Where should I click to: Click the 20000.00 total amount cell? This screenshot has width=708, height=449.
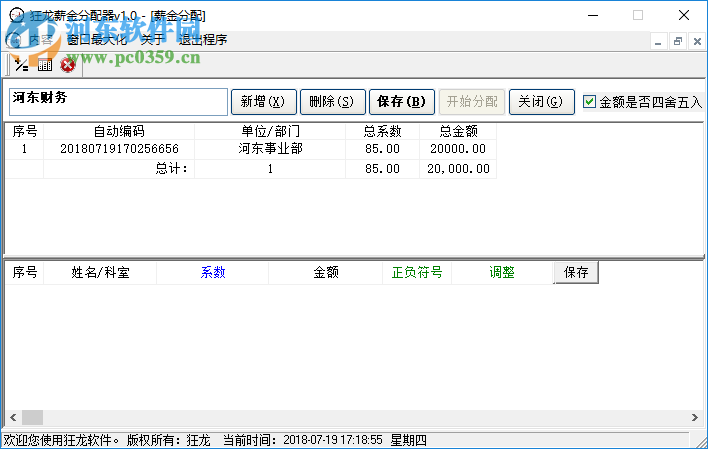pyautogui.click(x=458, y=149)
